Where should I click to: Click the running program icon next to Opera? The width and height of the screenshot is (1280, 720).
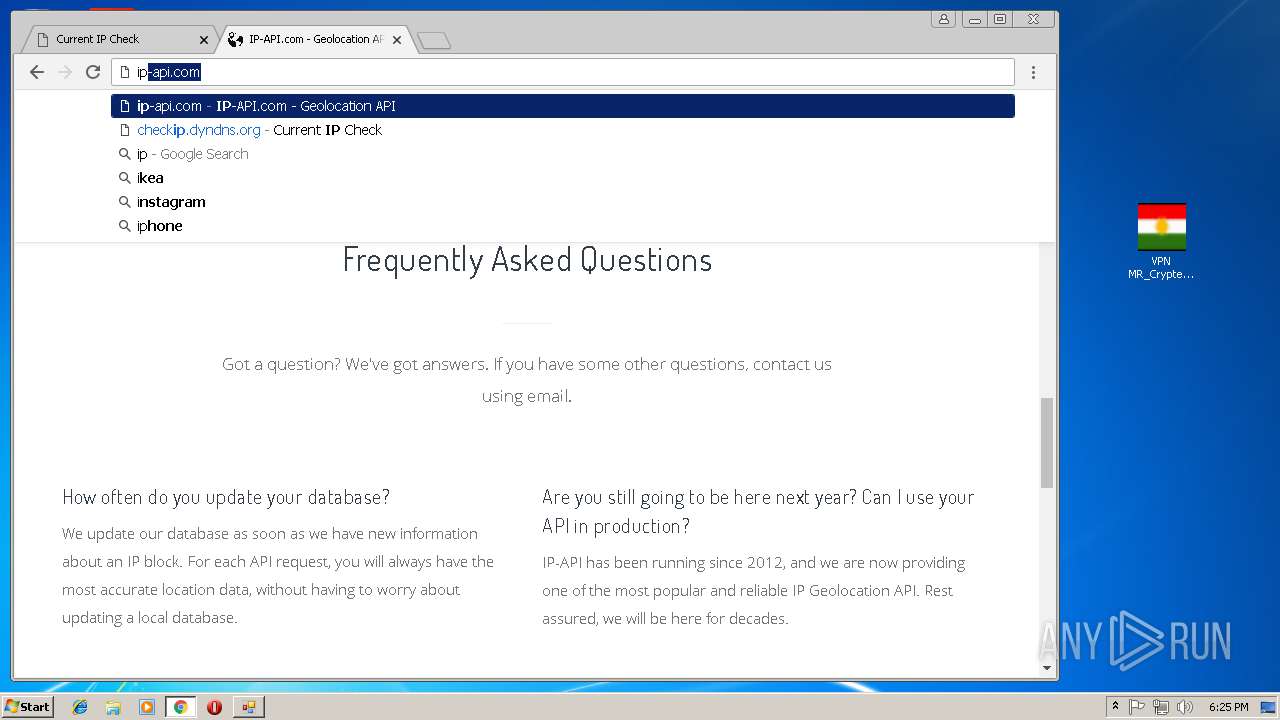click(248, 707)
